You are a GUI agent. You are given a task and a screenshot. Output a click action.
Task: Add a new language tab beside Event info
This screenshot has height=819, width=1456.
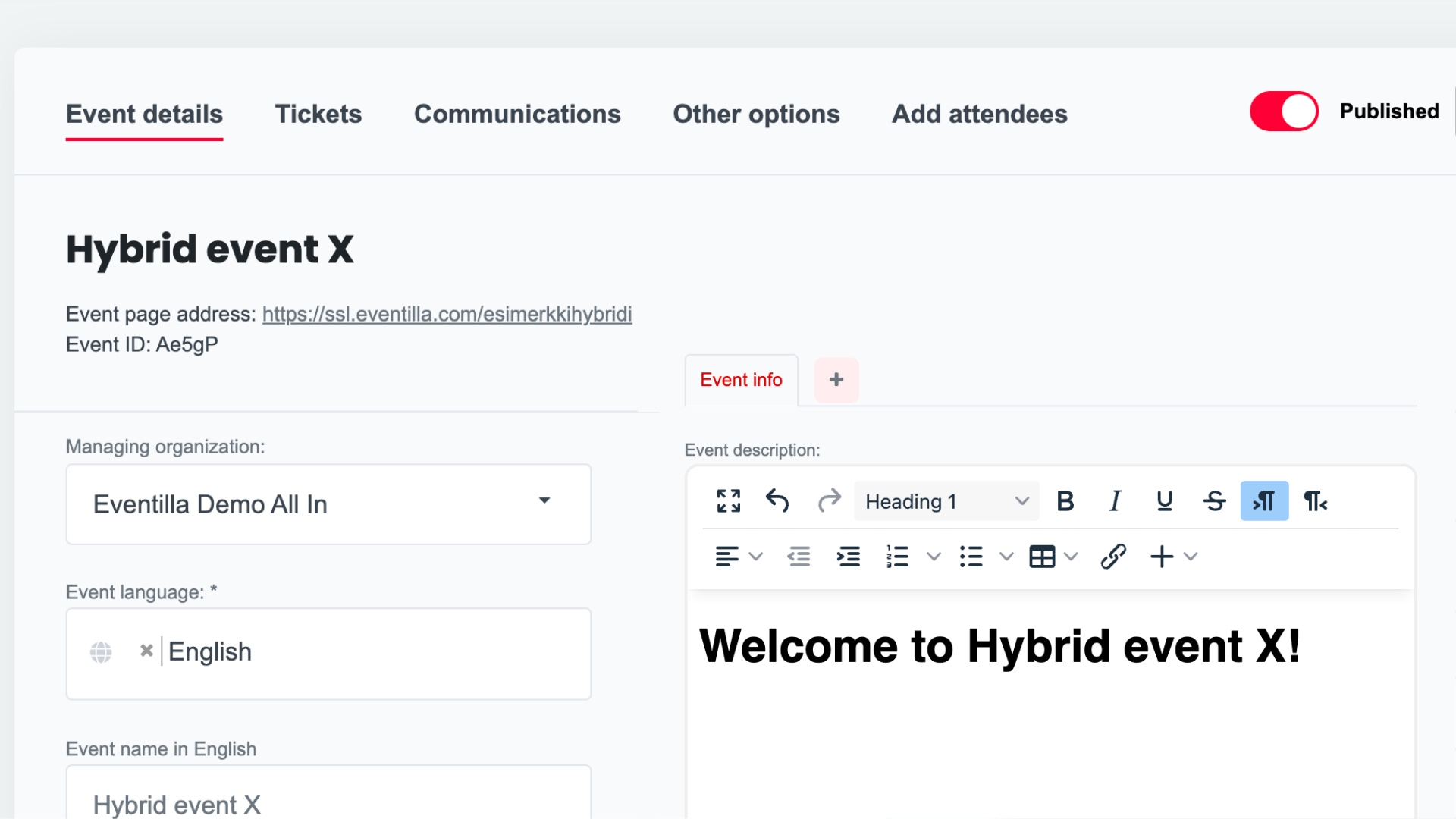tap(836, 379)
